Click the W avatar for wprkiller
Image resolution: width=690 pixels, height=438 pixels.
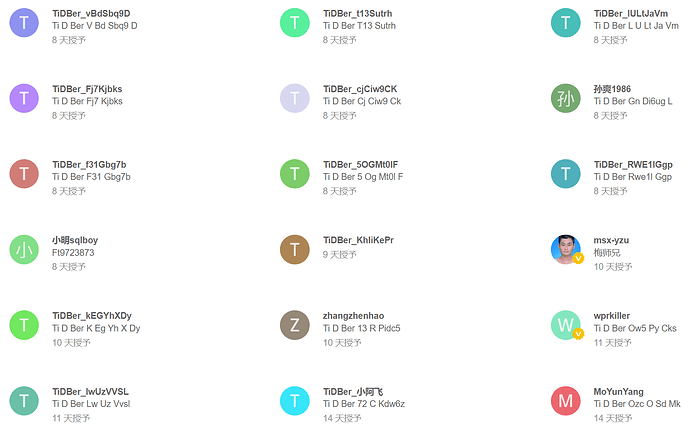pyautogui.click(x=566, y=325)
